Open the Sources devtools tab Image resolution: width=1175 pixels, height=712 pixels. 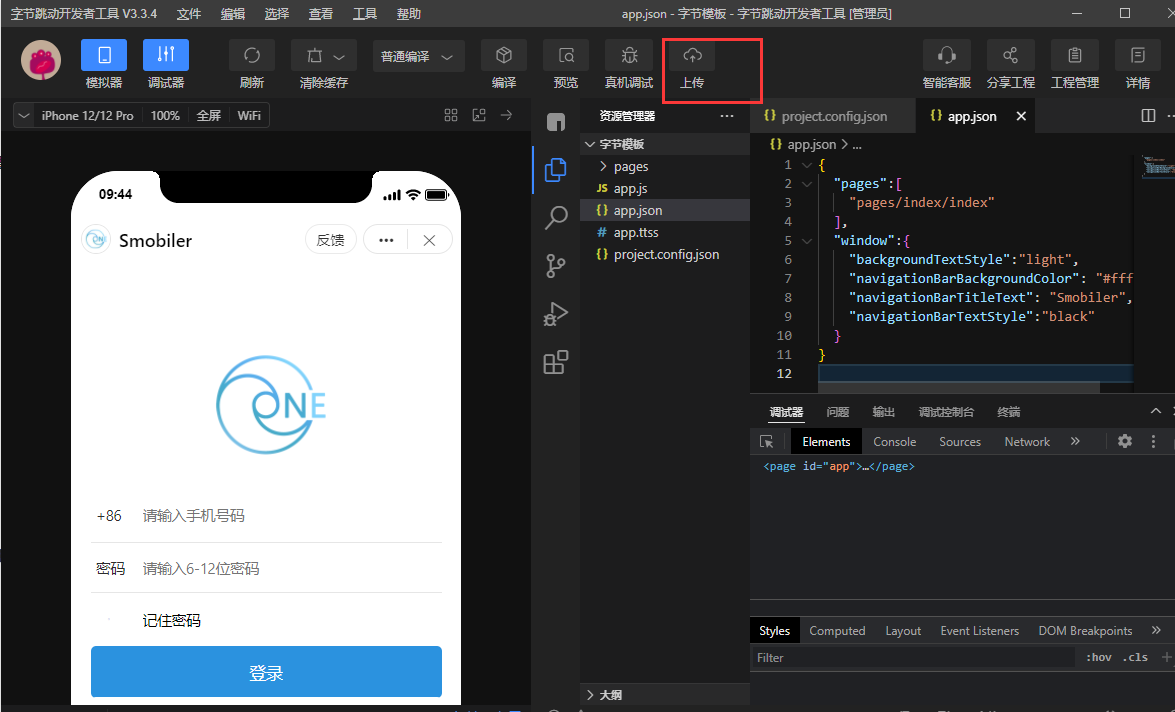point(959,441)
